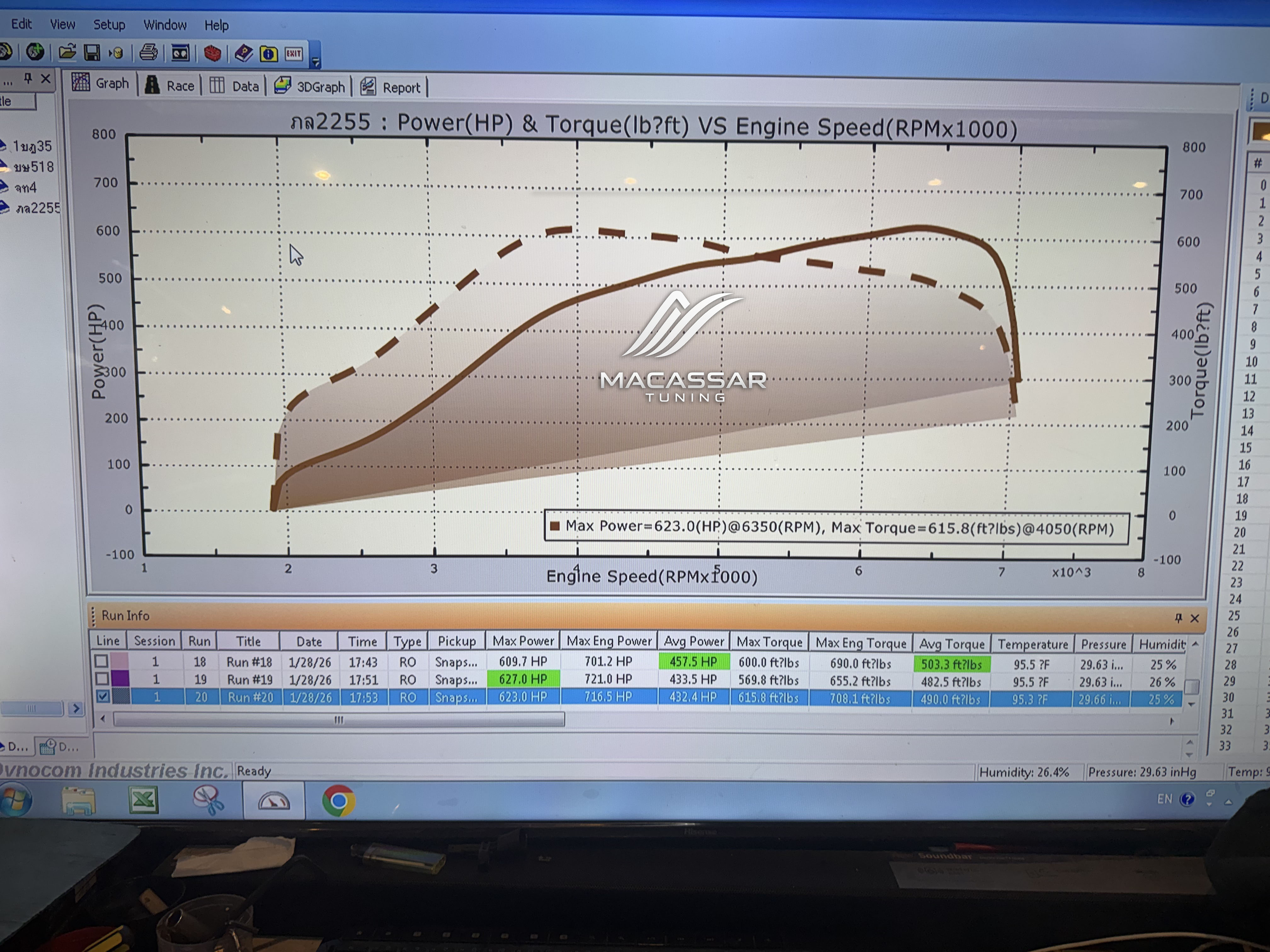Uncheck the Run #20 line checkbox
The height and width of the screenshot is (952, 1270).
tap(103, 697)
